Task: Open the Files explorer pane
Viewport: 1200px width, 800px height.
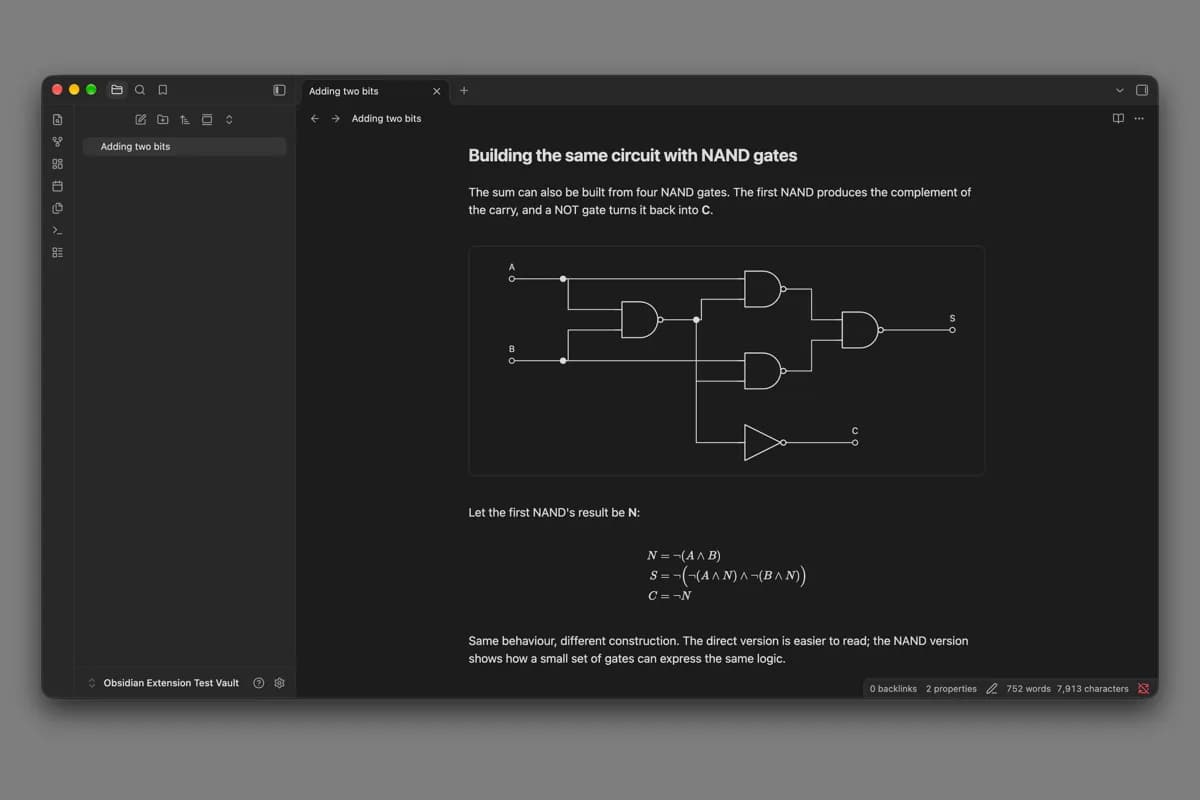Action: tap(116, 90)
